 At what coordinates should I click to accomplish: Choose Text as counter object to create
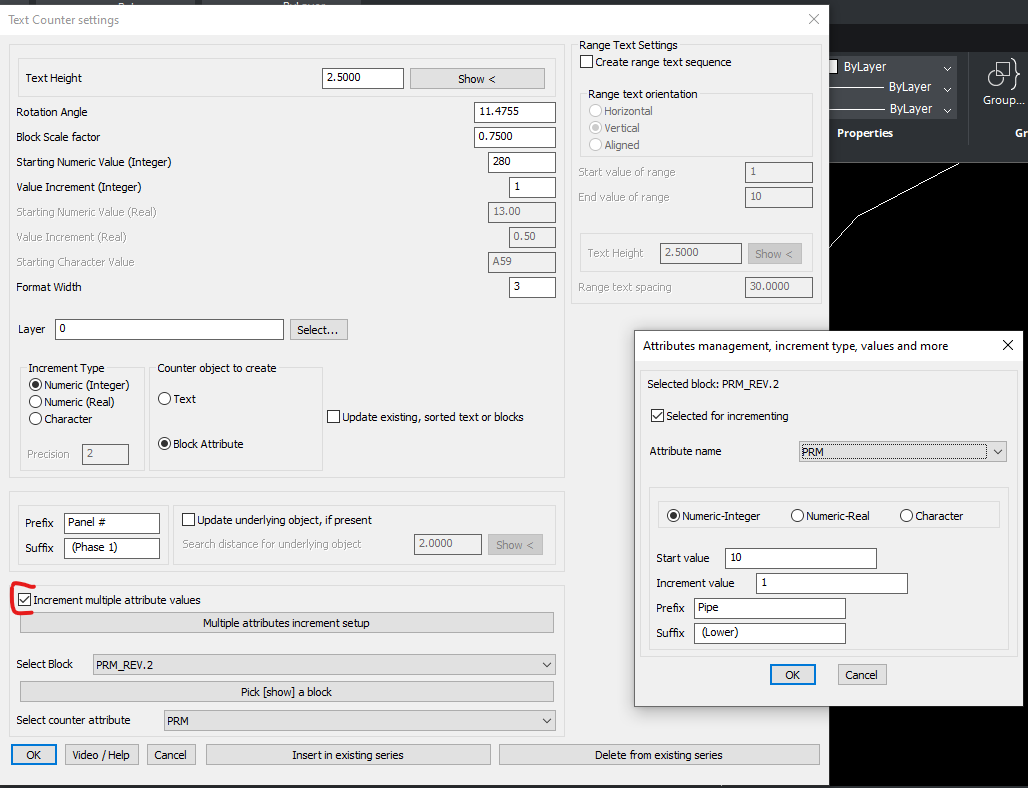click(164, 399)
